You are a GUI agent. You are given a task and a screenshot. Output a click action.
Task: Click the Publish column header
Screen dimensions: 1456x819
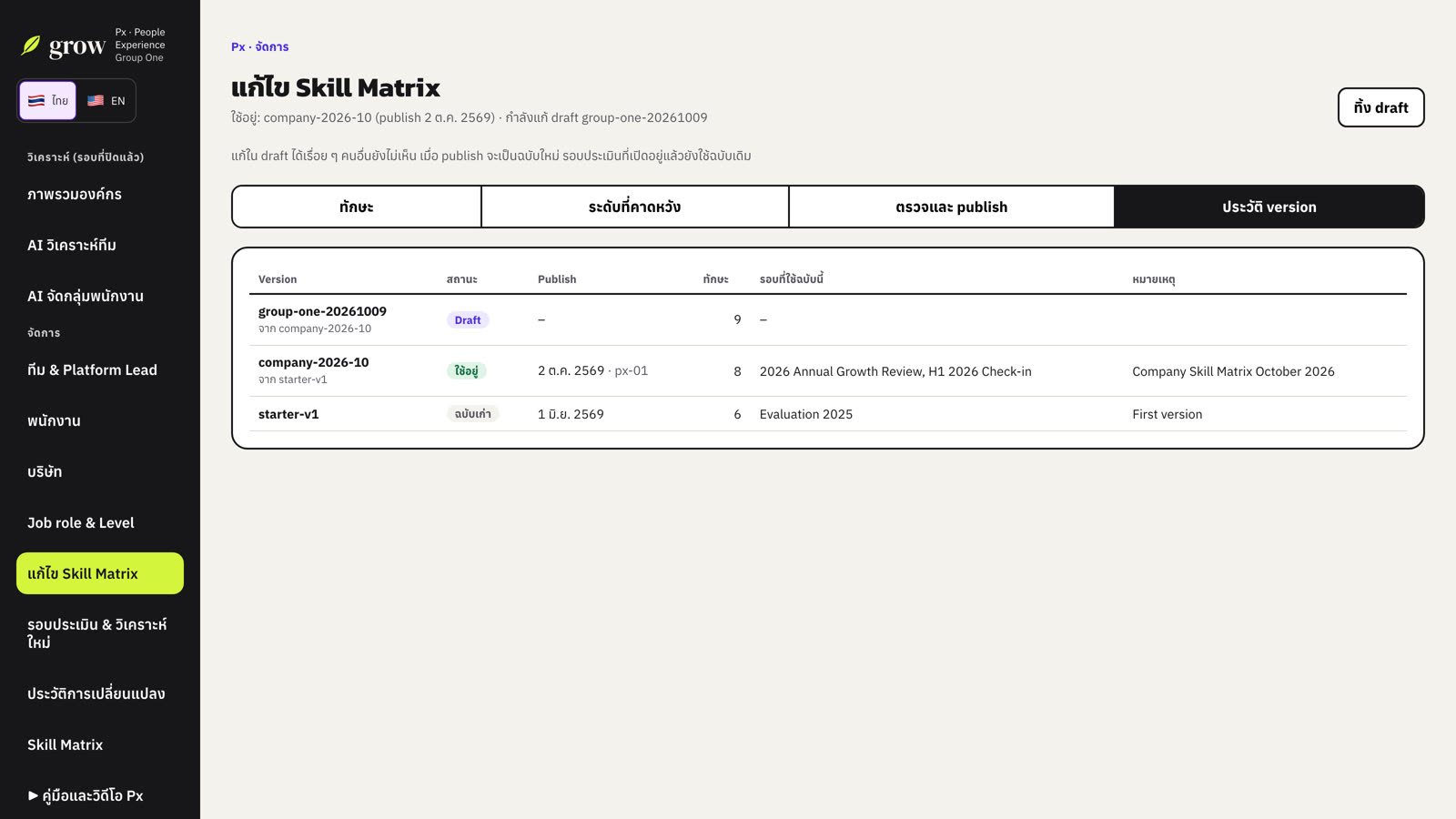coord(557,279)
